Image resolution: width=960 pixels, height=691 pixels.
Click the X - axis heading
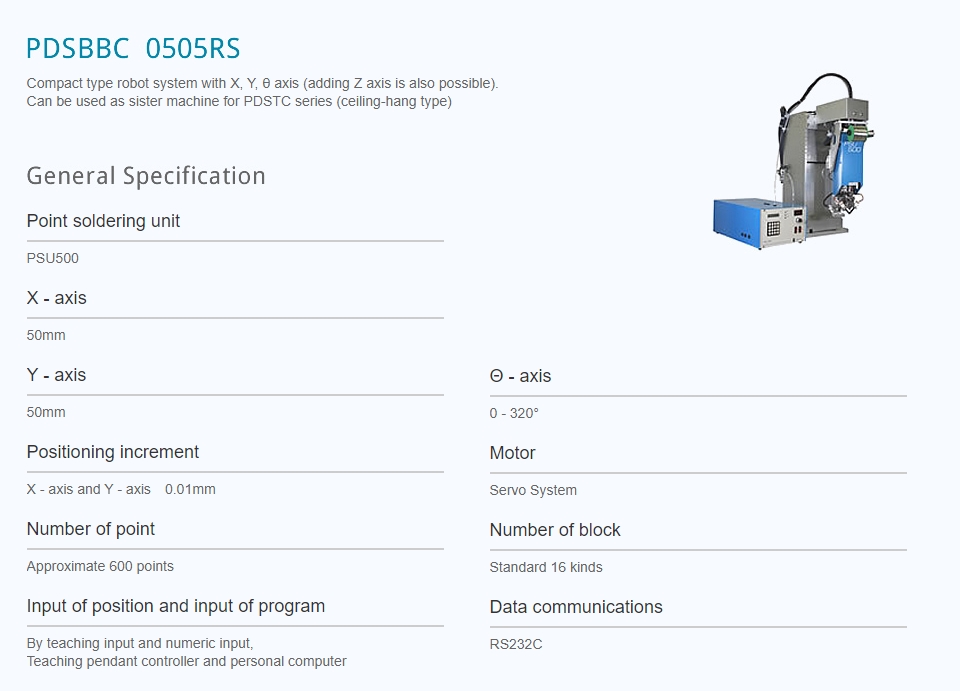point(56,298)
